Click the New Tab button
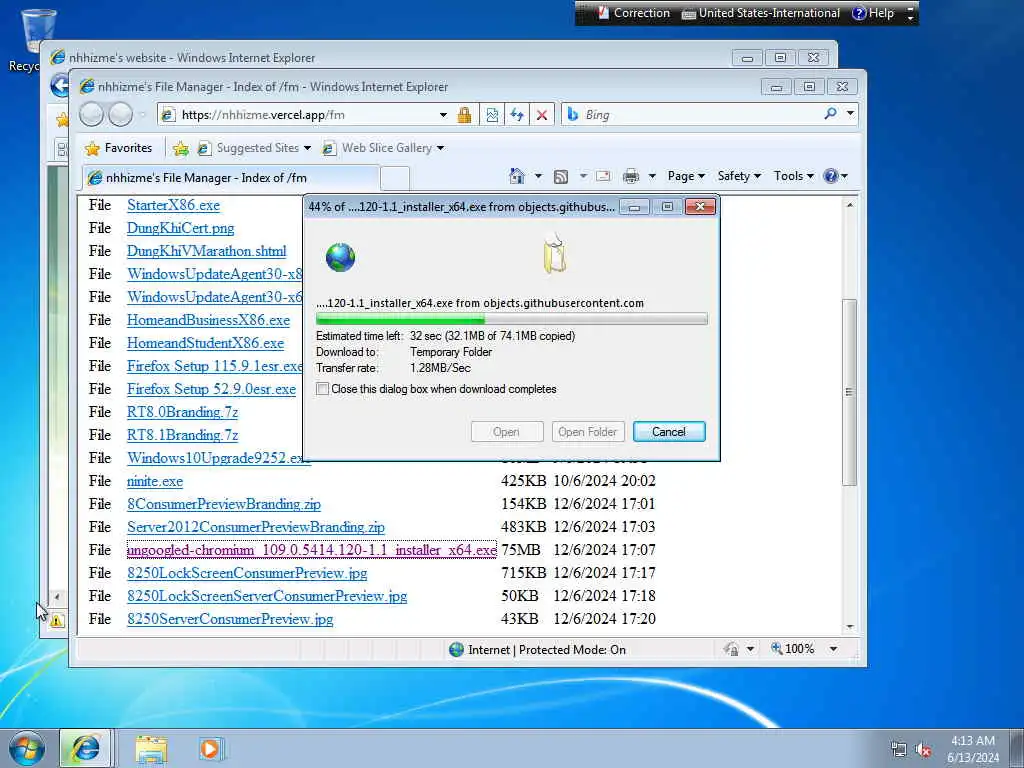 394,178
